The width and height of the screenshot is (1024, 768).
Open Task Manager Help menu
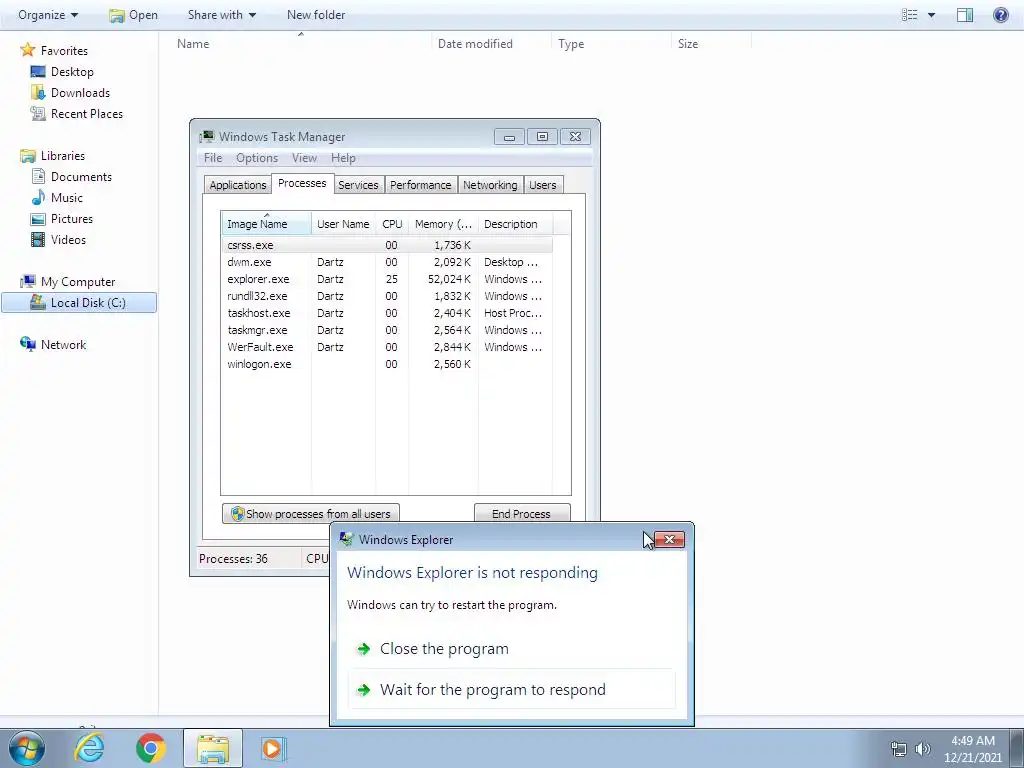point(344,158)
